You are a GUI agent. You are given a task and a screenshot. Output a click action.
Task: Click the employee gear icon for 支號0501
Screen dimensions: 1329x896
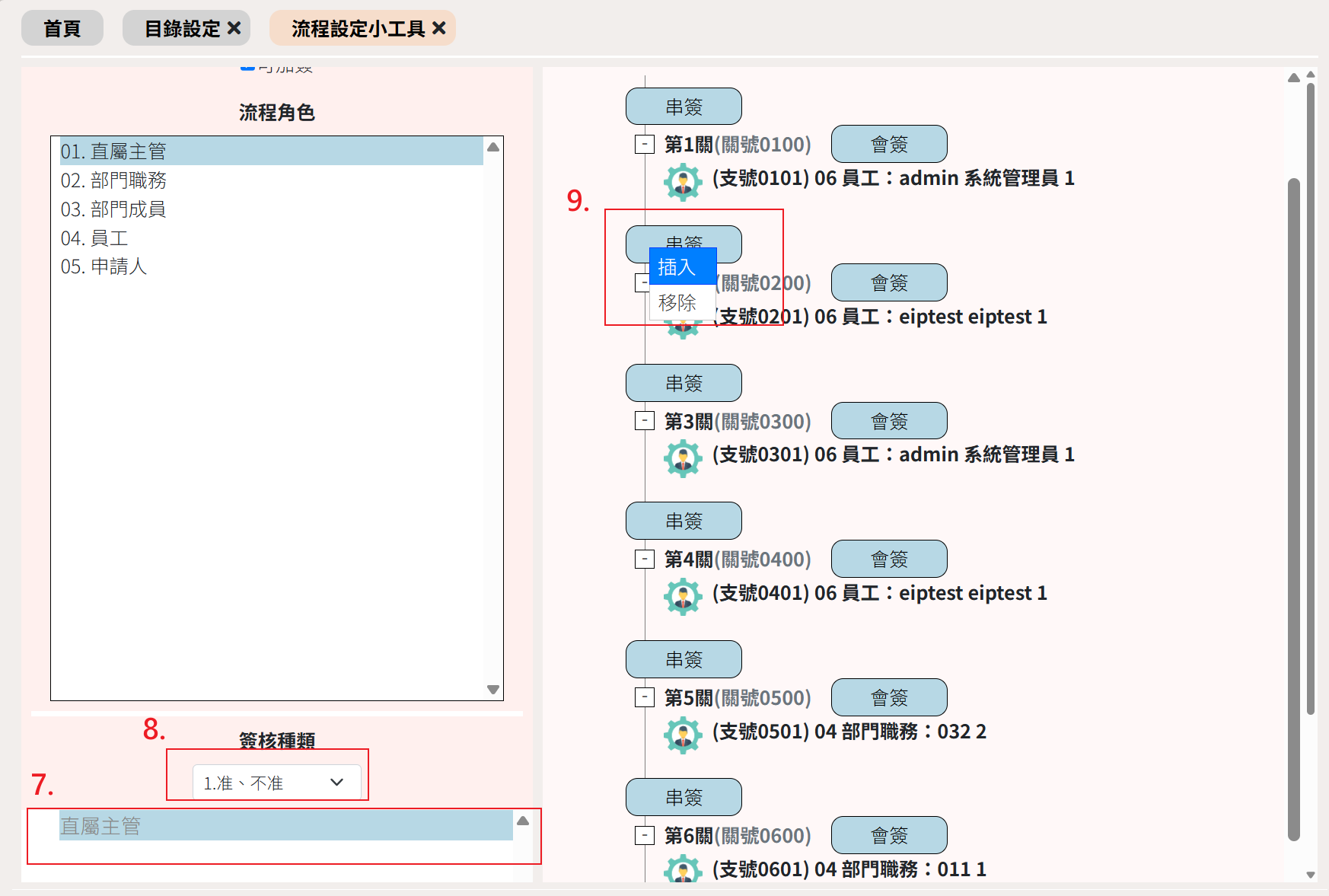pos(683,735)
